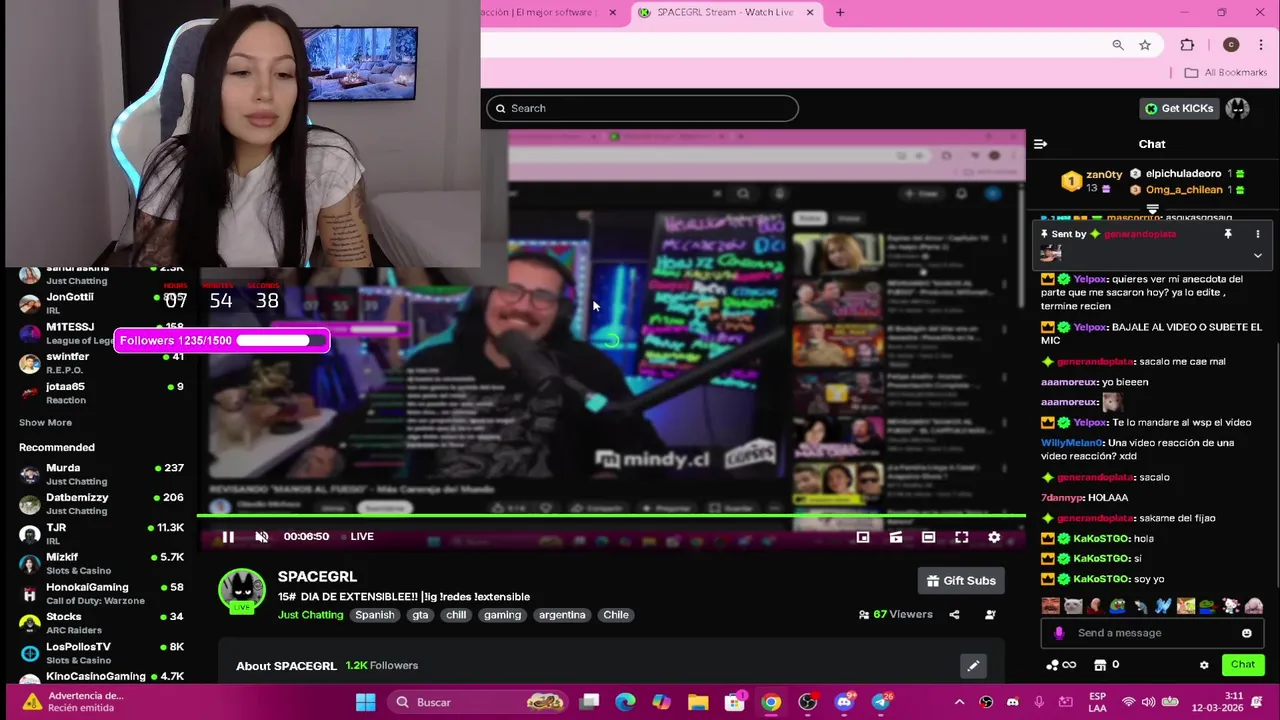Select the Just Chatting category link
1280x720 pixels.
pyautogui.click(x=310, y=615)
